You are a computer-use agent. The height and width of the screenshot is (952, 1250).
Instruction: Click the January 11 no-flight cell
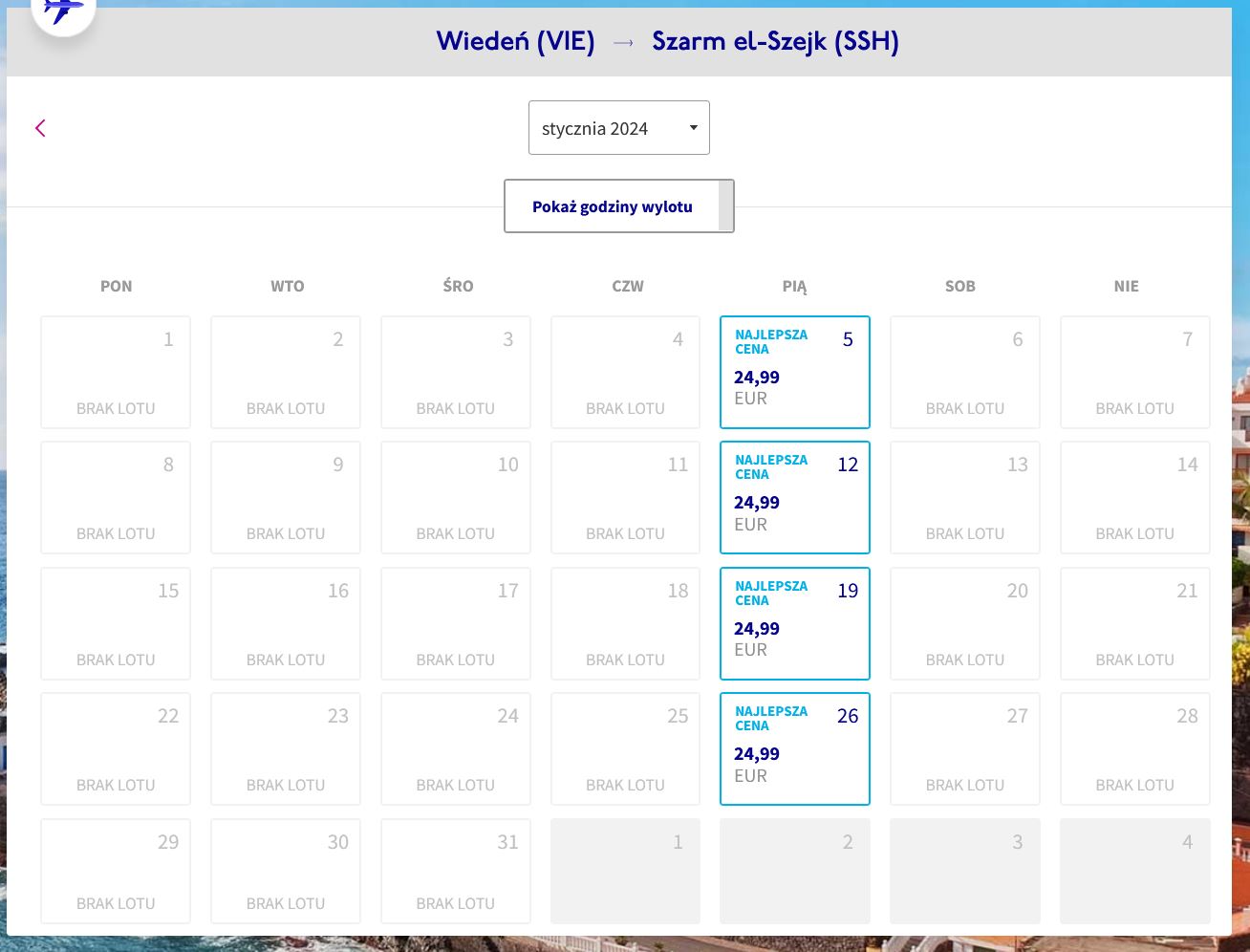coord(626,497)
